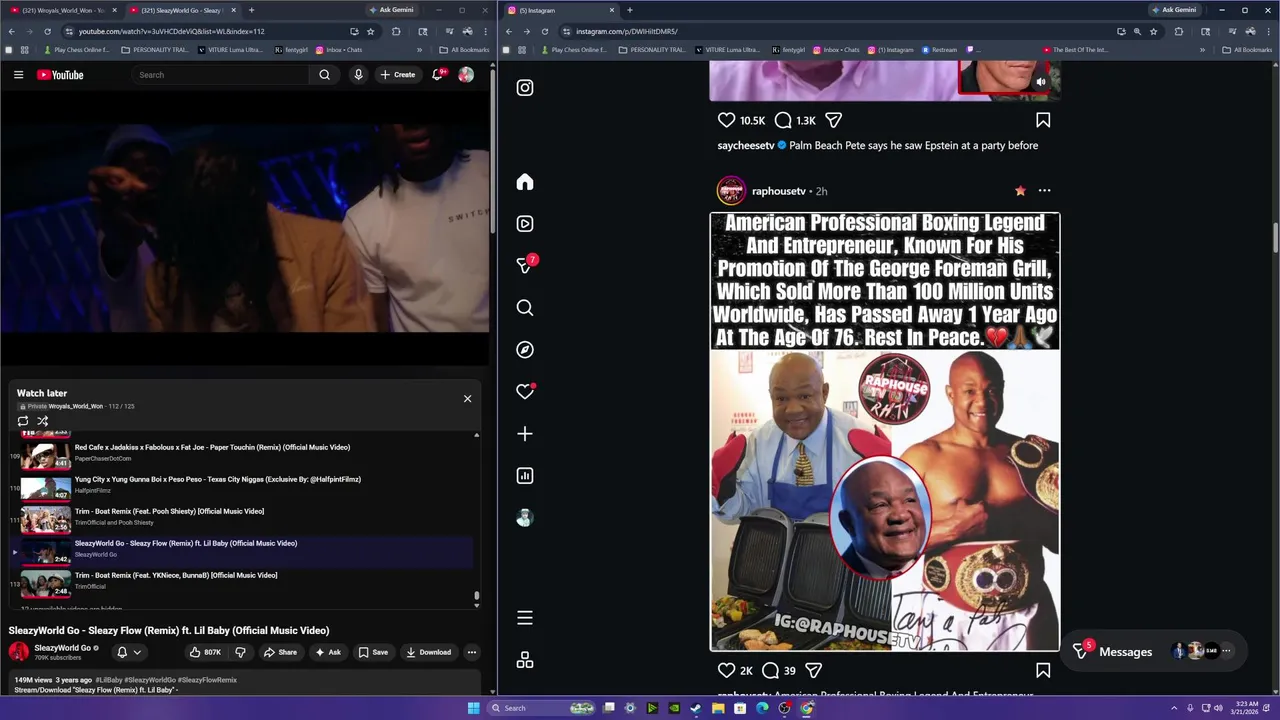Click the Instagram logo icon in sidebar
Viewport: 1280px width, 720px height.
tap(525, 88)
